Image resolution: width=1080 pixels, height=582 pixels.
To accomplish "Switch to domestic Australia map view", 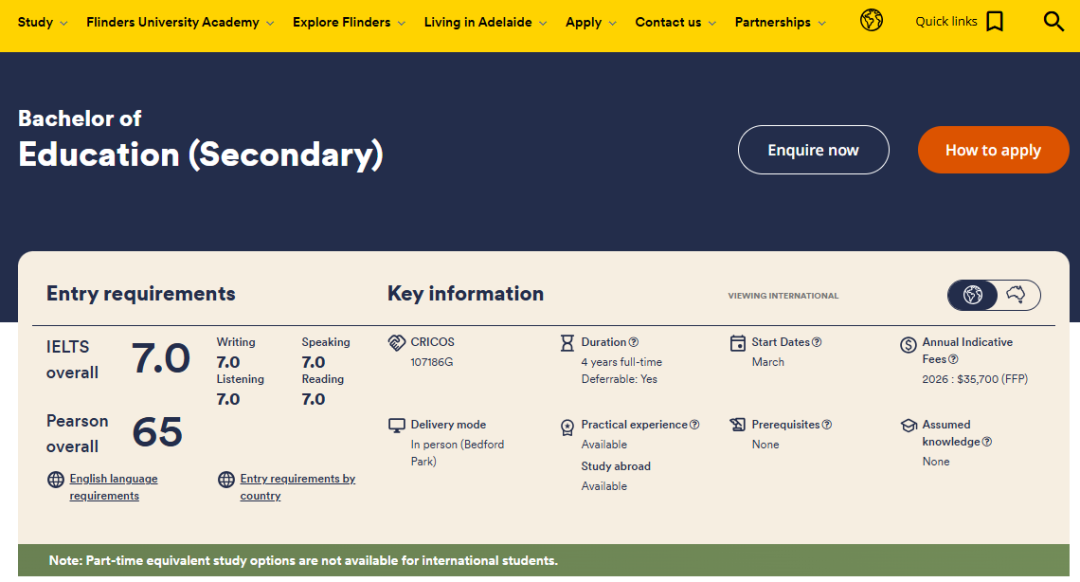I will [1017, 295].
